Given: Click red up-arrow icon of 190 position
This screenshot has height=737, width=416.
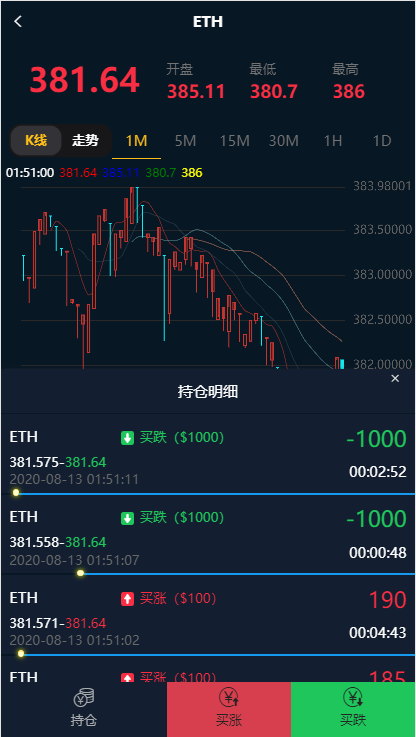Looking at the screenshot, I should (x=127, y=599).
